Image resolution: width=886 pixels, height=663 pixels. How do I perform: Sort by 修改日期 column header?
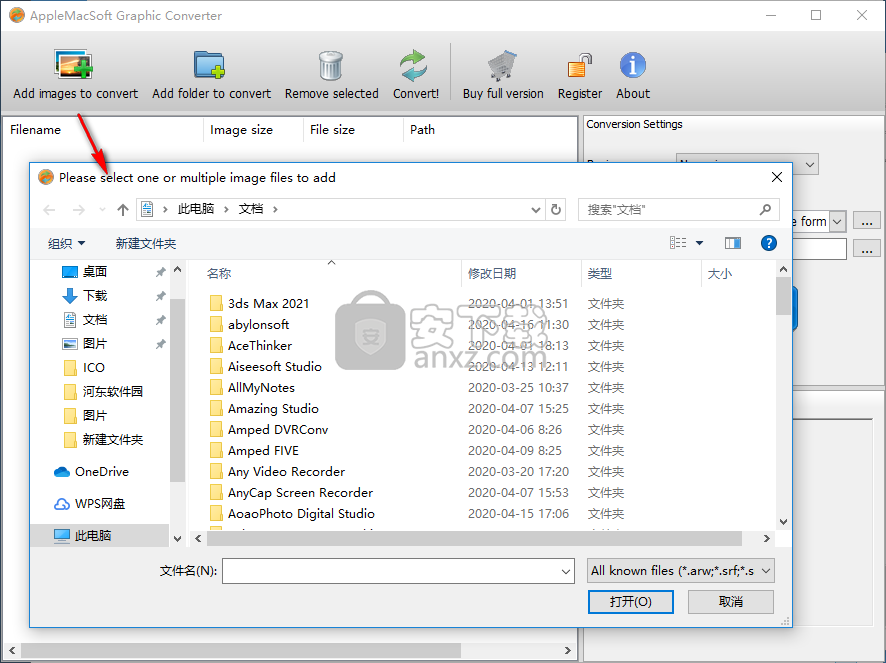click(492, 274)
